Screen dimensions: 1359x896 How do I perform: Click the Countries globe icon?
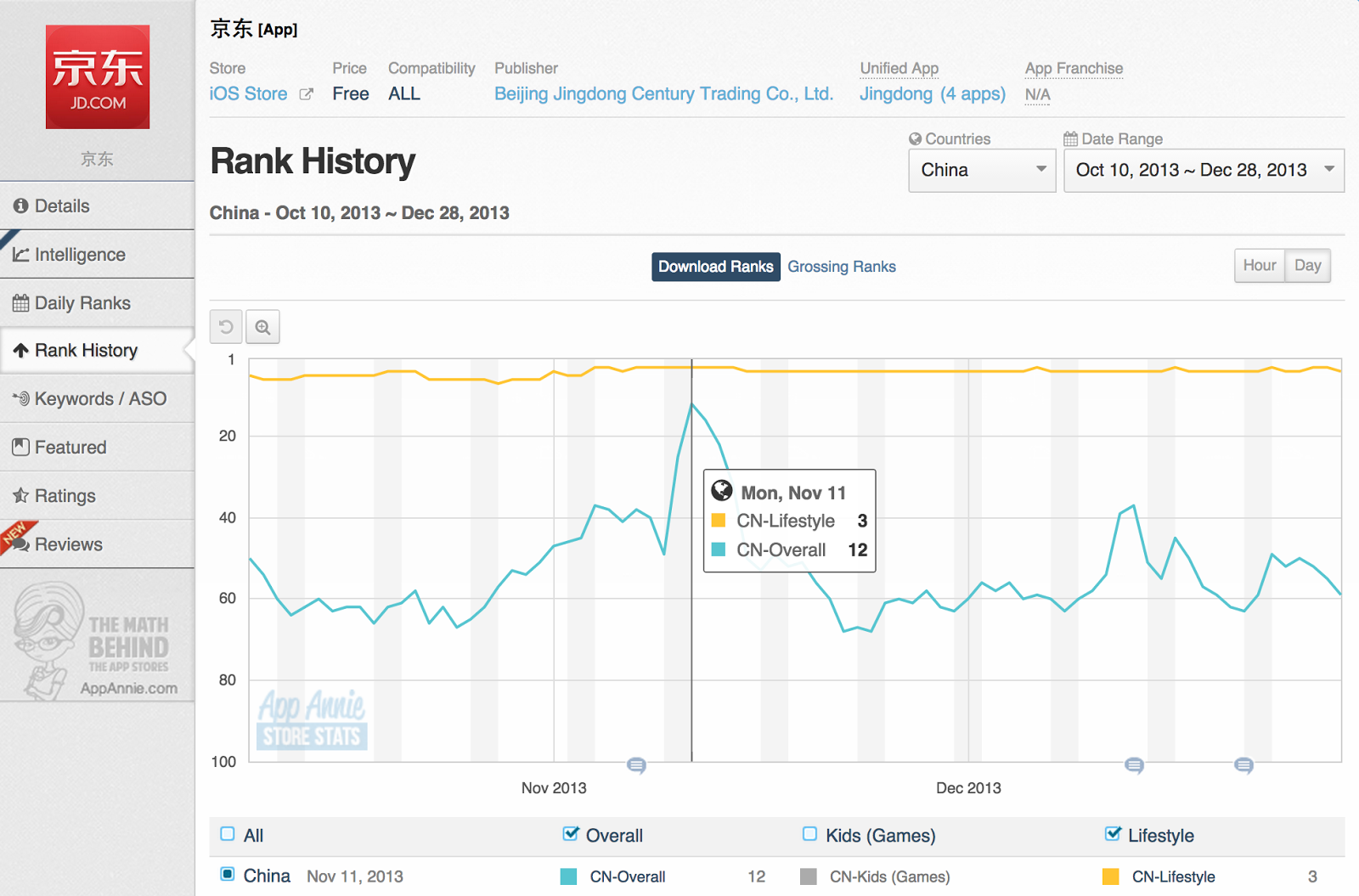coord(915,138)
